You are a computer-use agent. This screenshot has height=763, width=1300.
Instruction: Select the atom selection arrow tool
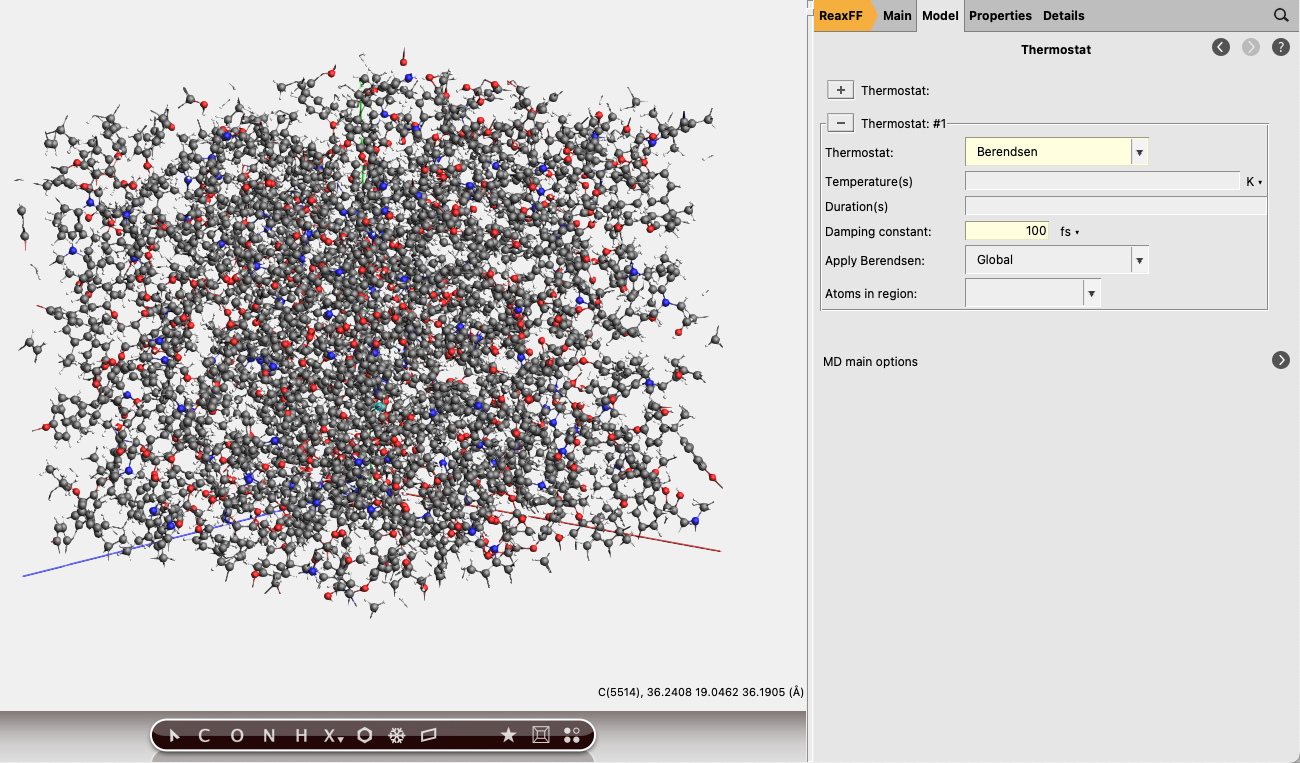(x=174, y=735)
